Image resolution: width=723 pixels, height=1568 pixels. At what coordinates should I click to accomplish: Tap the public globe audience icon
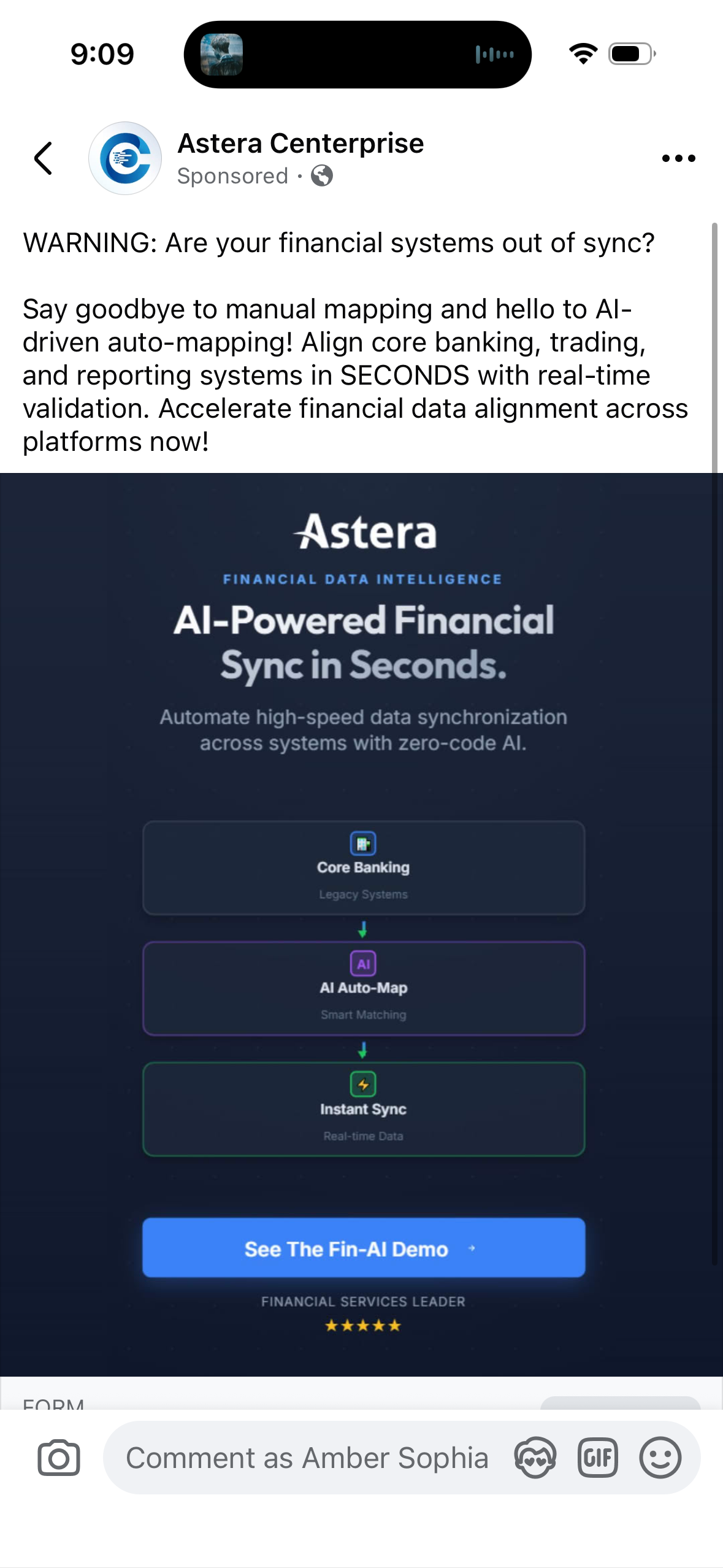322,176
